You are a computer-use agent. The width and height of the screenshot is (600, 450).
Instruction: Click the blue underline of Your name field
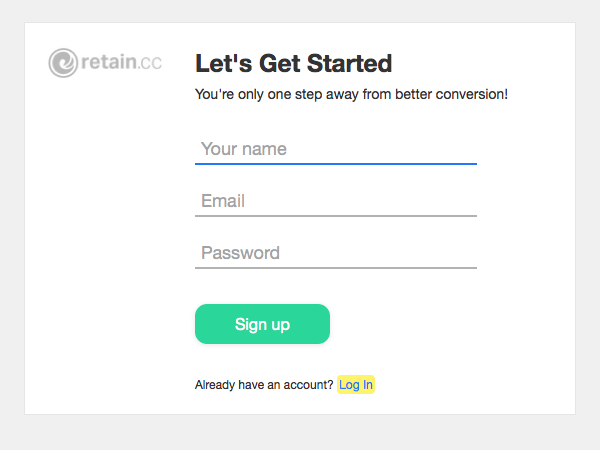click(336, 164)
